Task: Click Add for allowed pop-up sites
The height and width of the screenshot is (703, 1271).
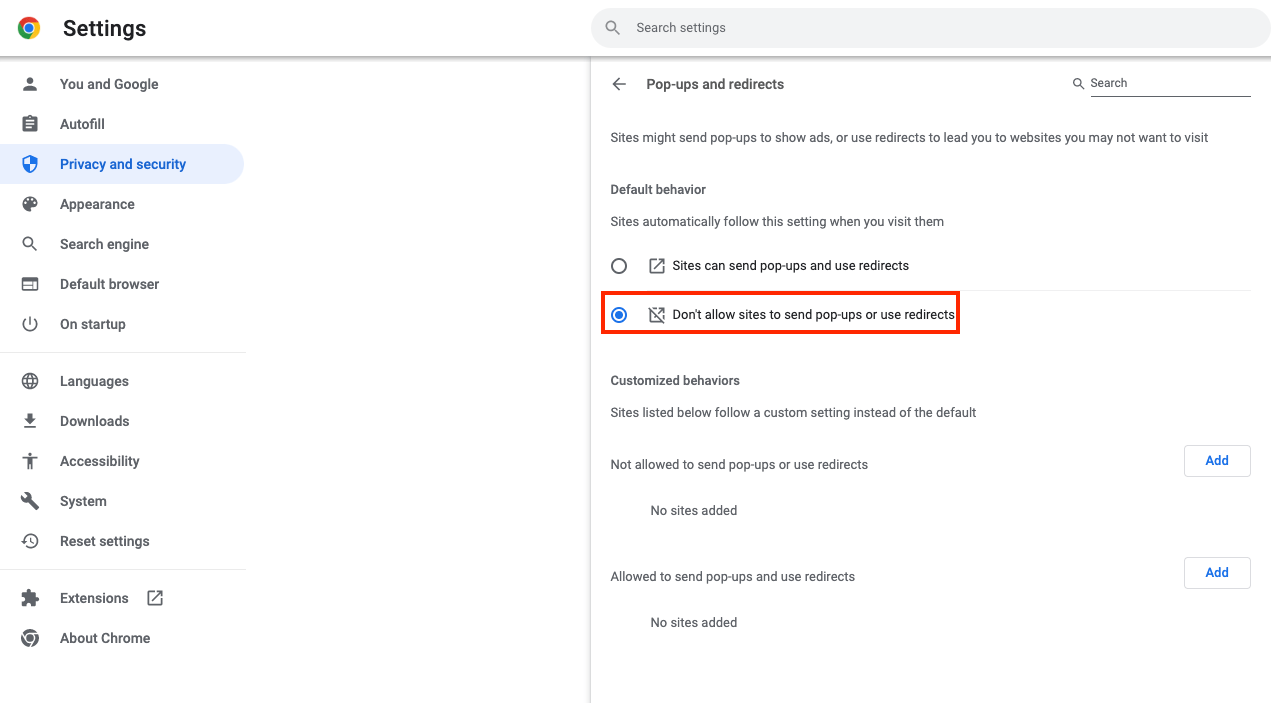Action: pyautogui.click(x=1217, y=572)
